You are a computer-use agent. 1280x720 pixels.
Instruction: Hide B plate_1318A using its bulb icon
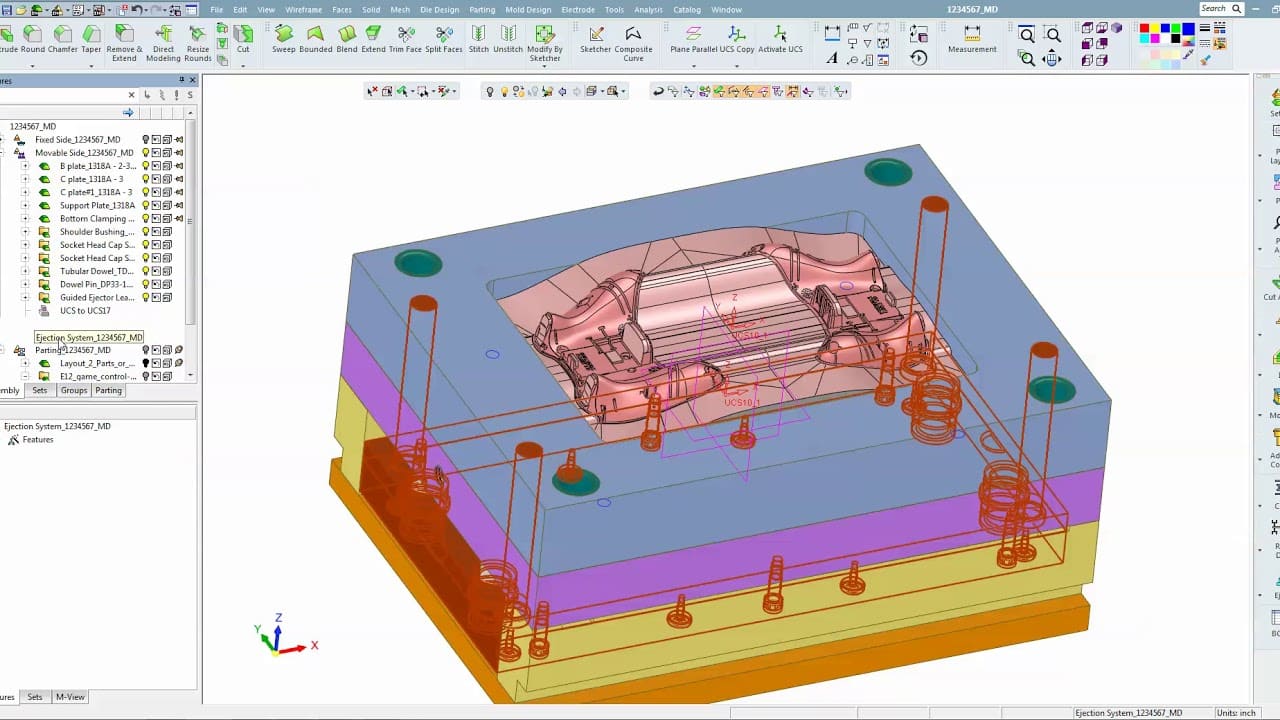145,166
